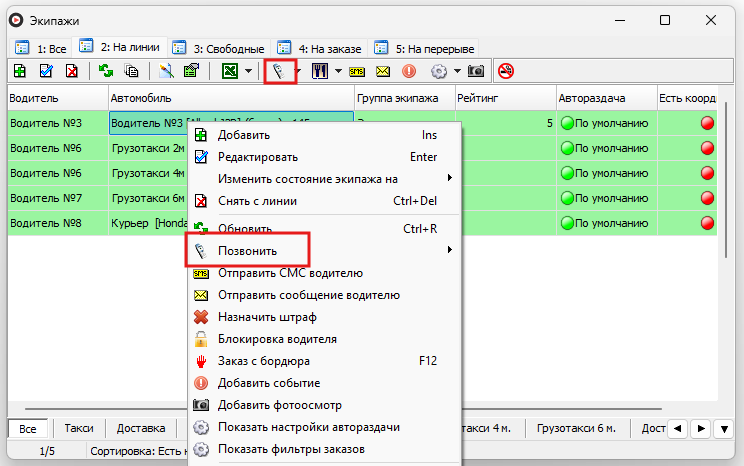Image resolution: width=744 pixels, height=466 pixels.
Task: Expand the 'Позвонить' submenu
Action: point(325,251)
